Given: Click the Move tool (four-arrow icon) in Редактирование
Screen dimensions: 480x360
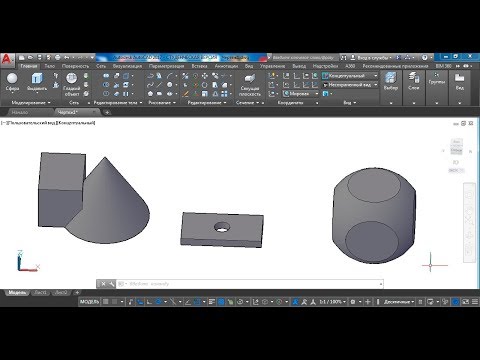Looking at the screenshot, I should [205, 76].
